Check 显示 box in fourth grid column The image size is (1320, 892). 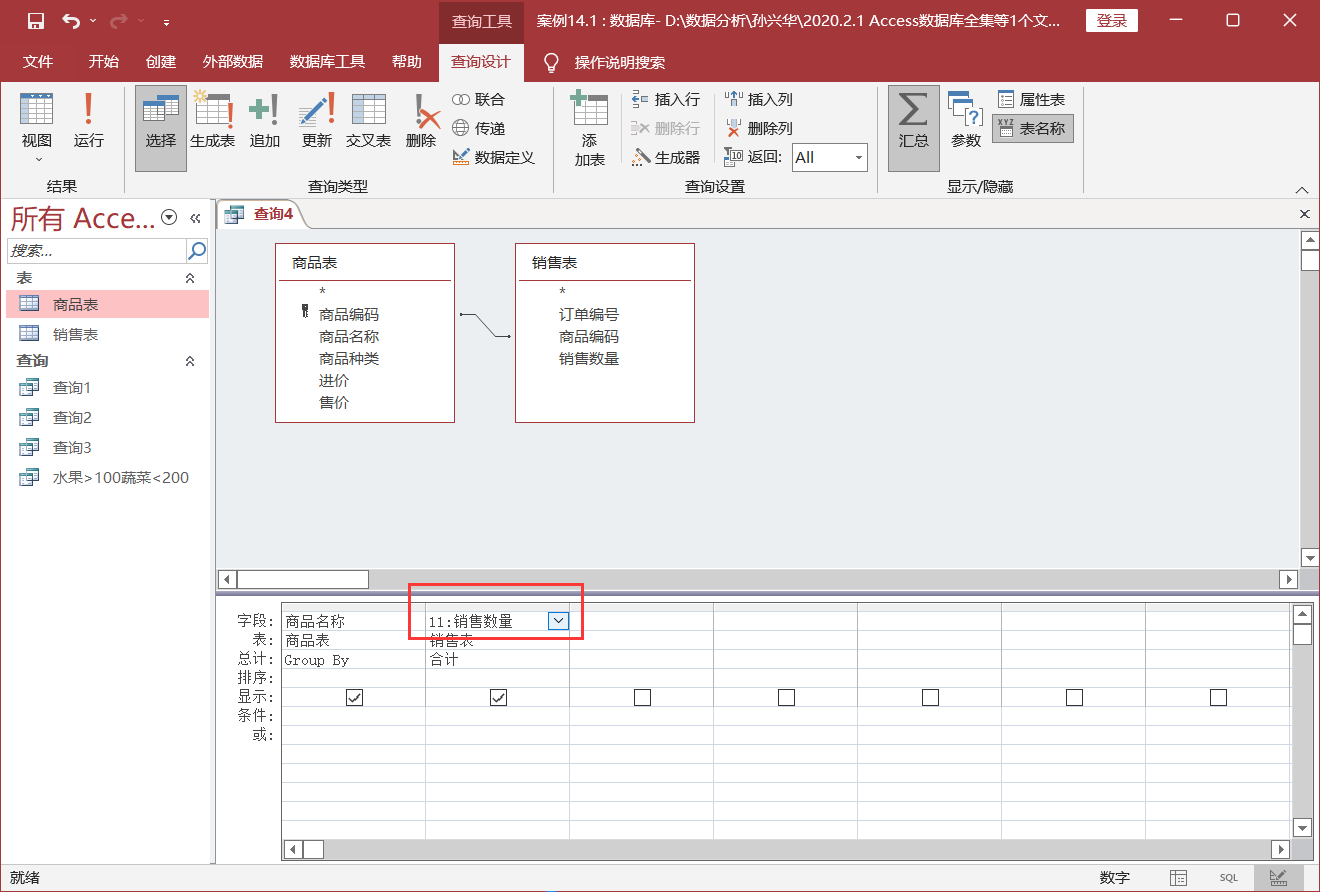(786, 698)
